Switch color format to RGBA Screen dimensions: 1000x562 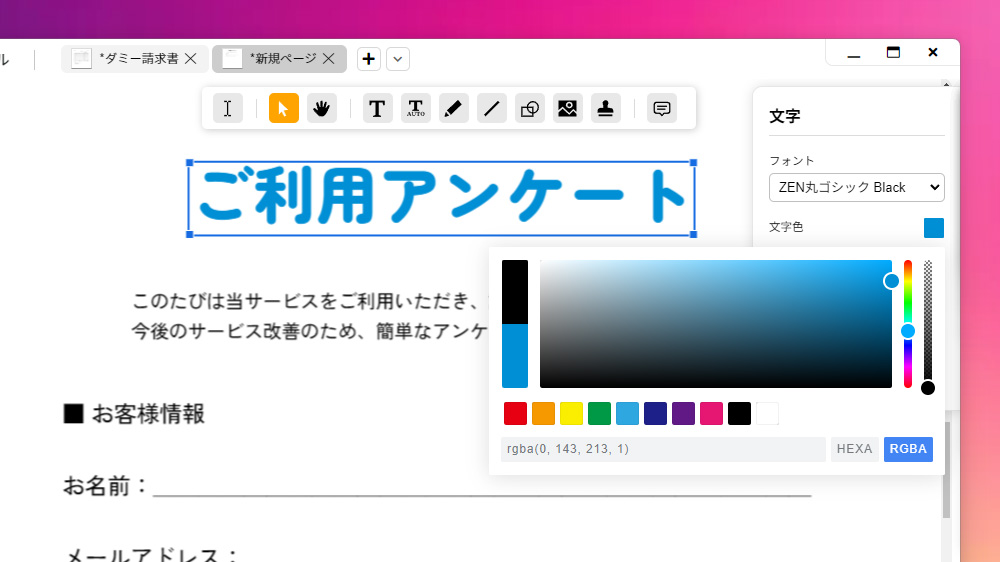click(x=908, y=449)
